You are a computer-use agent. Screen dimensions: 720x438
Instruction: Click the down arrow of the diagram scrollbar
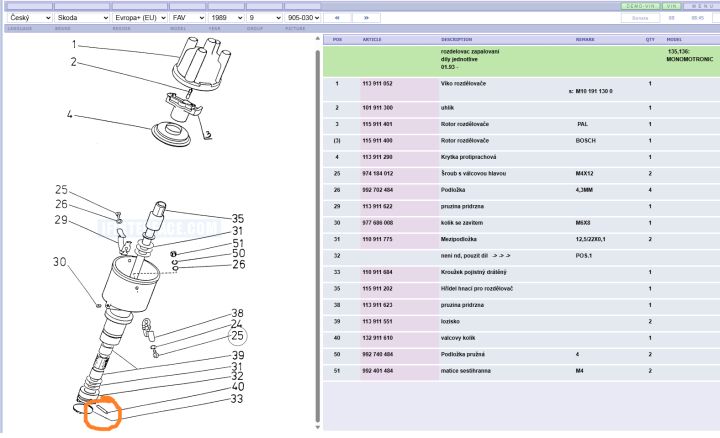(317, 427)
